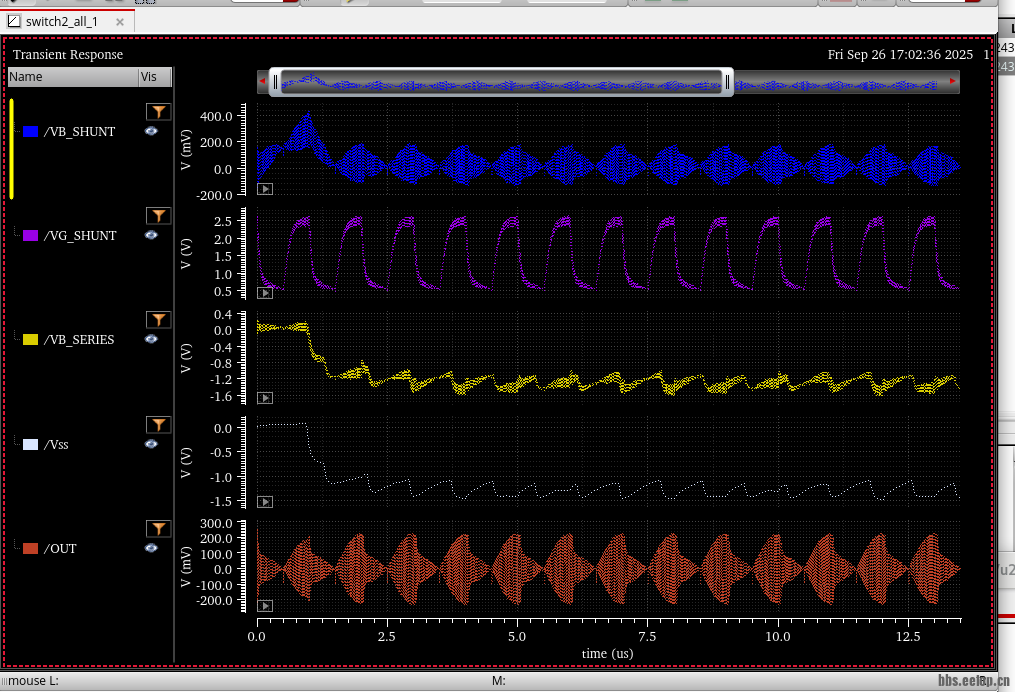Screen dimensions: 1015x692
Task: Close the switch2_all_1 tab
Action: click(120, 22)
